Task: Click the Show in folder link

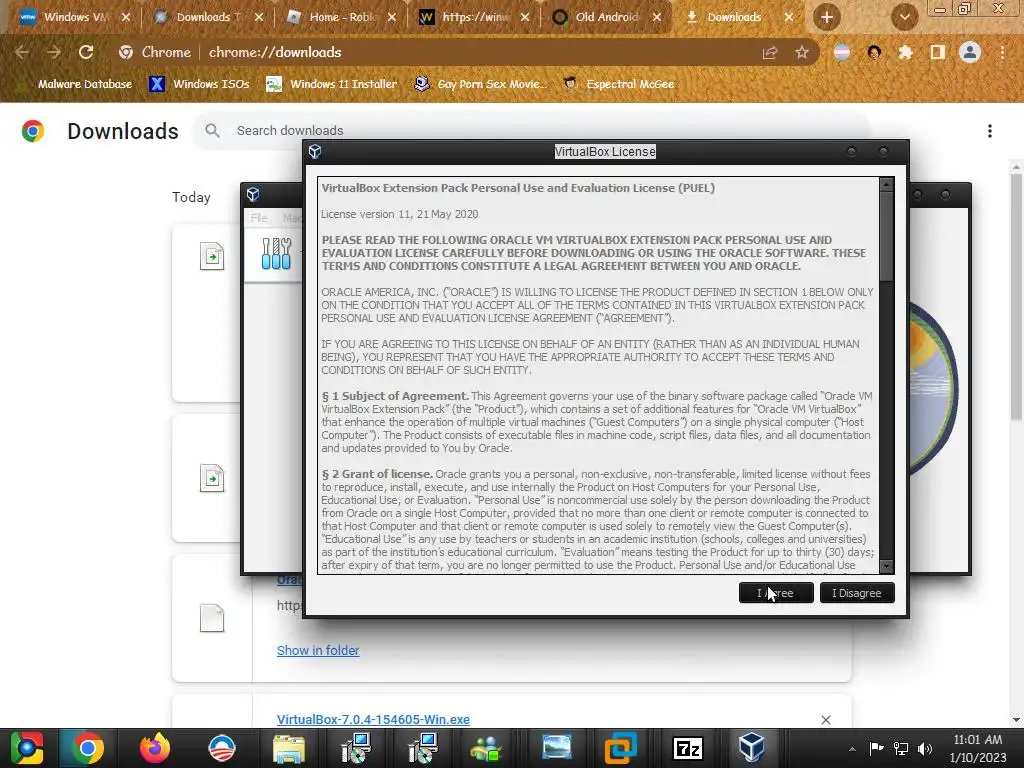Action: tap(318, 650)
